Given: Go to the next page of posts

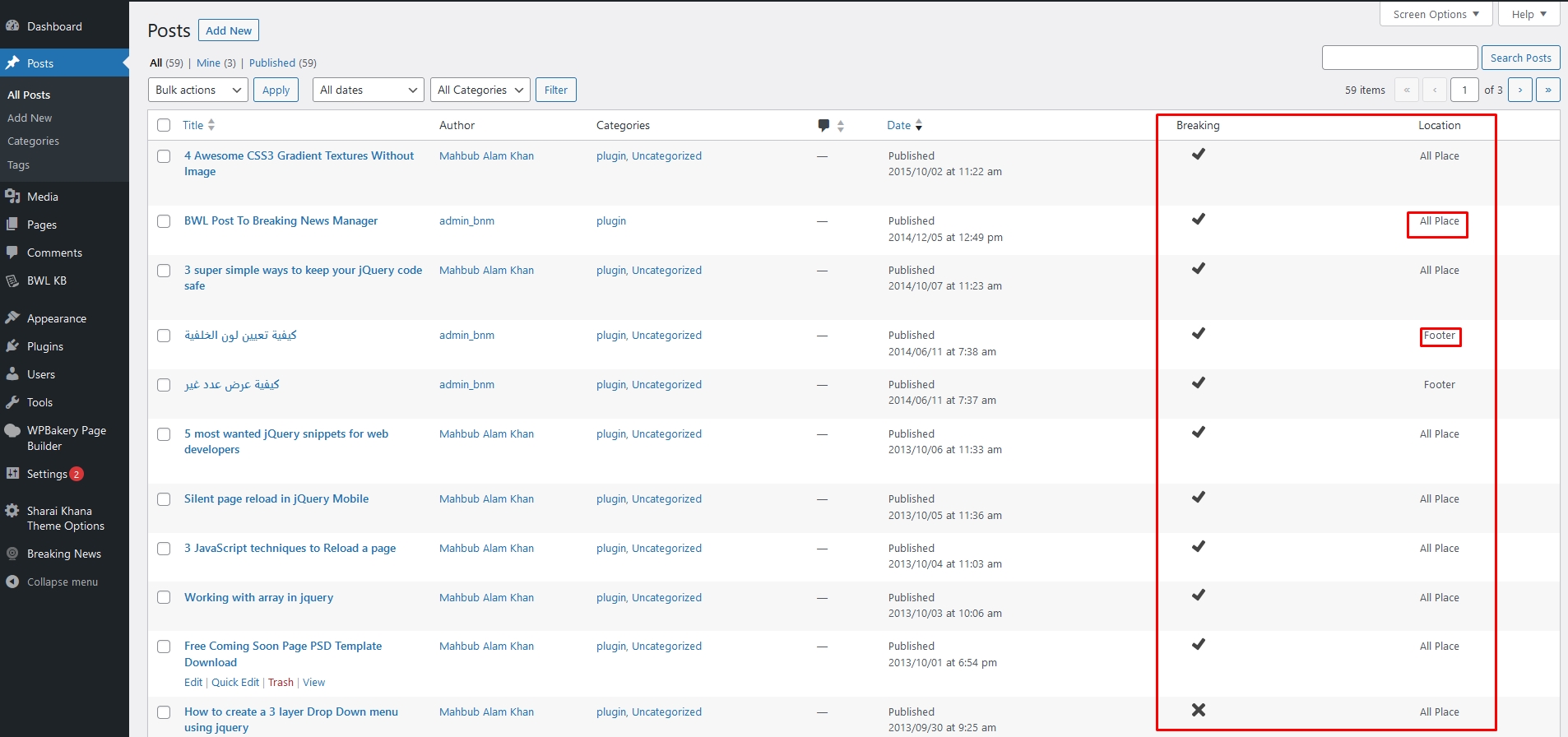Looking at the screenshot, I should pos(1519,90).
